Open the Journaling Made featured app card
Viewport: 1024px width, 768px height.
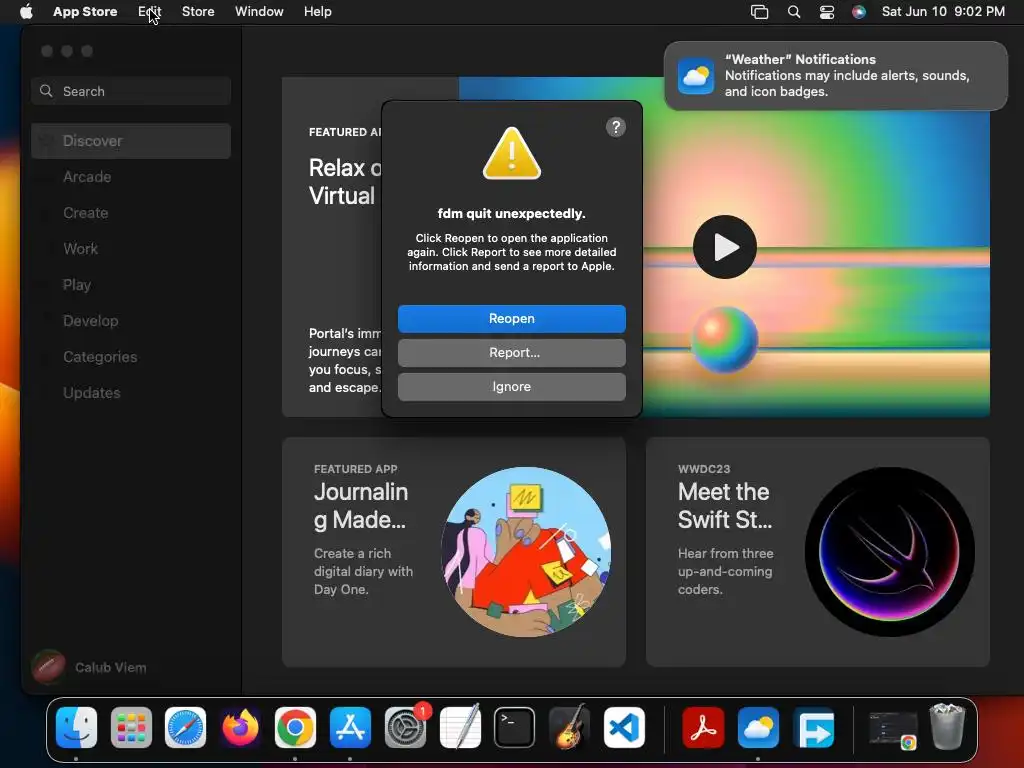(x=454, y=552)
